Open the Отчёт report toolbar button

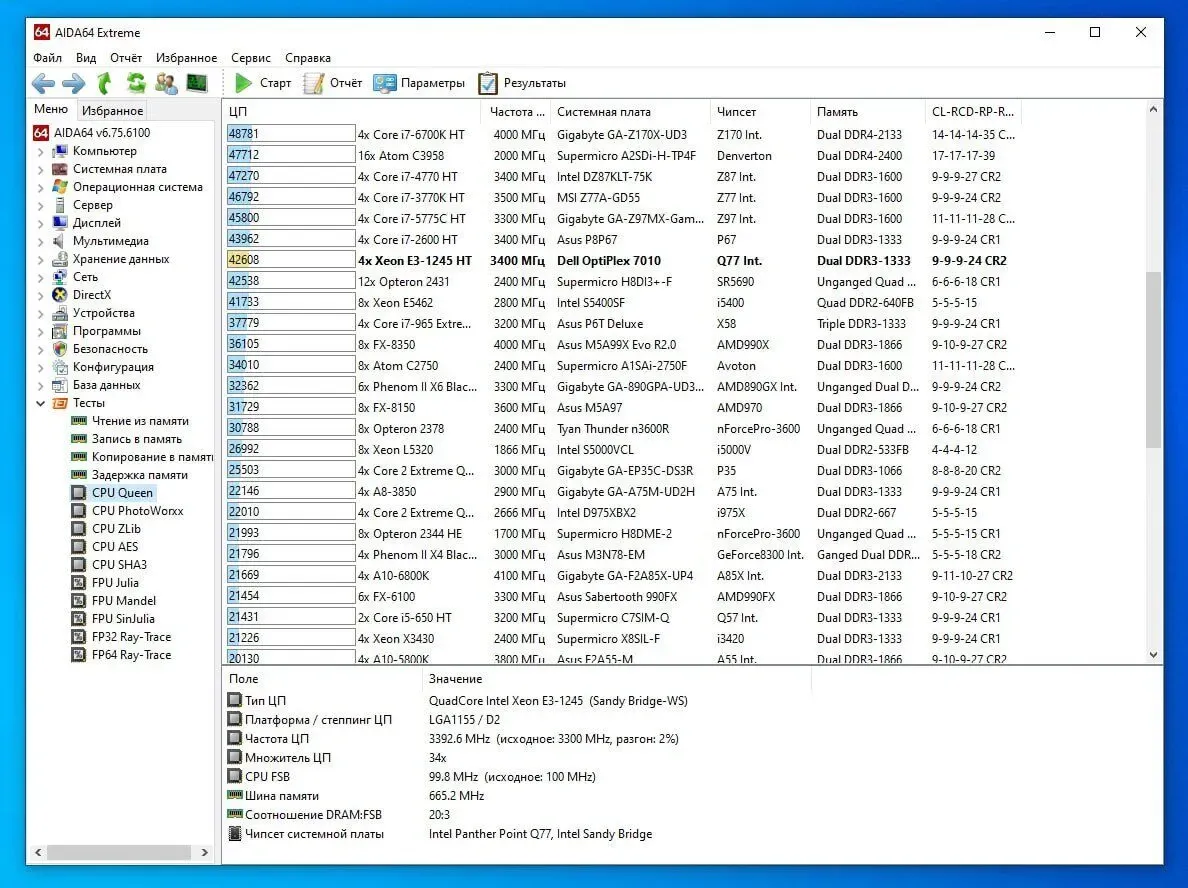pyautogui.click(x=333, y=83)
